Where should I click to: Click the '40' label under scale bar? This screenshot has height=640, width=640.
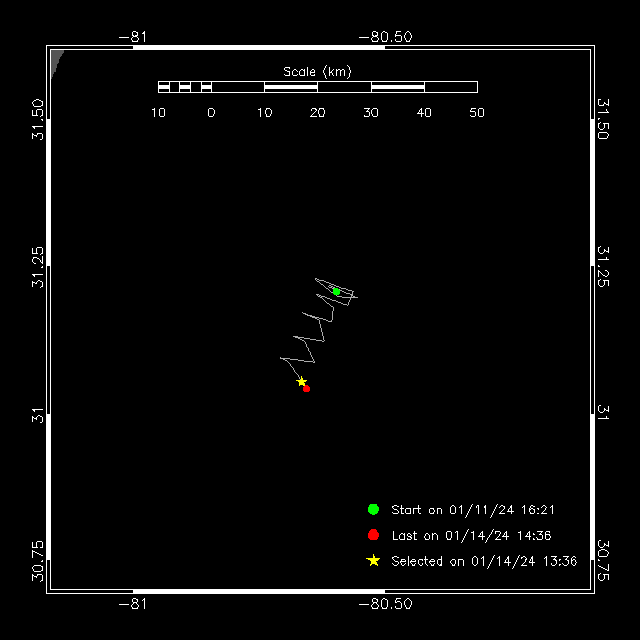click(424, 113)
